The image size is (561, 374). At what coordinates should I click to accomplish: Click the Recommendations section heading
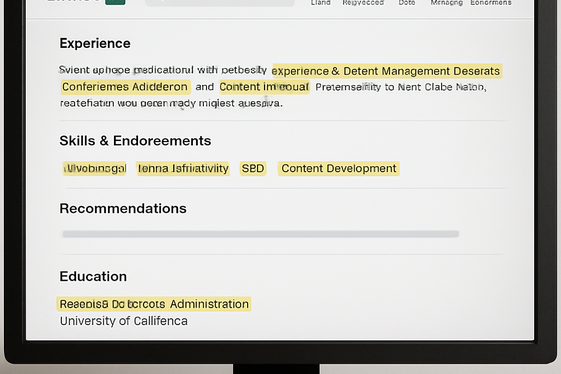tap(123, 208)
